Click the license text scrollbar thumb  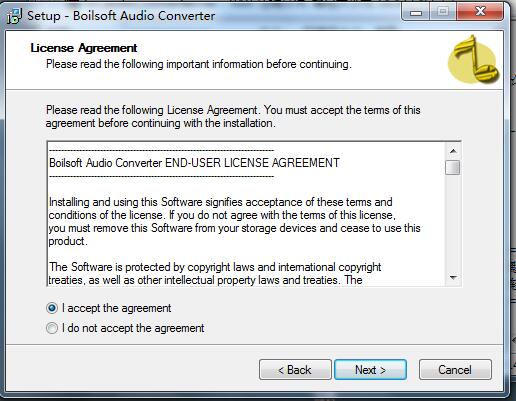click(x=453, y=167)
